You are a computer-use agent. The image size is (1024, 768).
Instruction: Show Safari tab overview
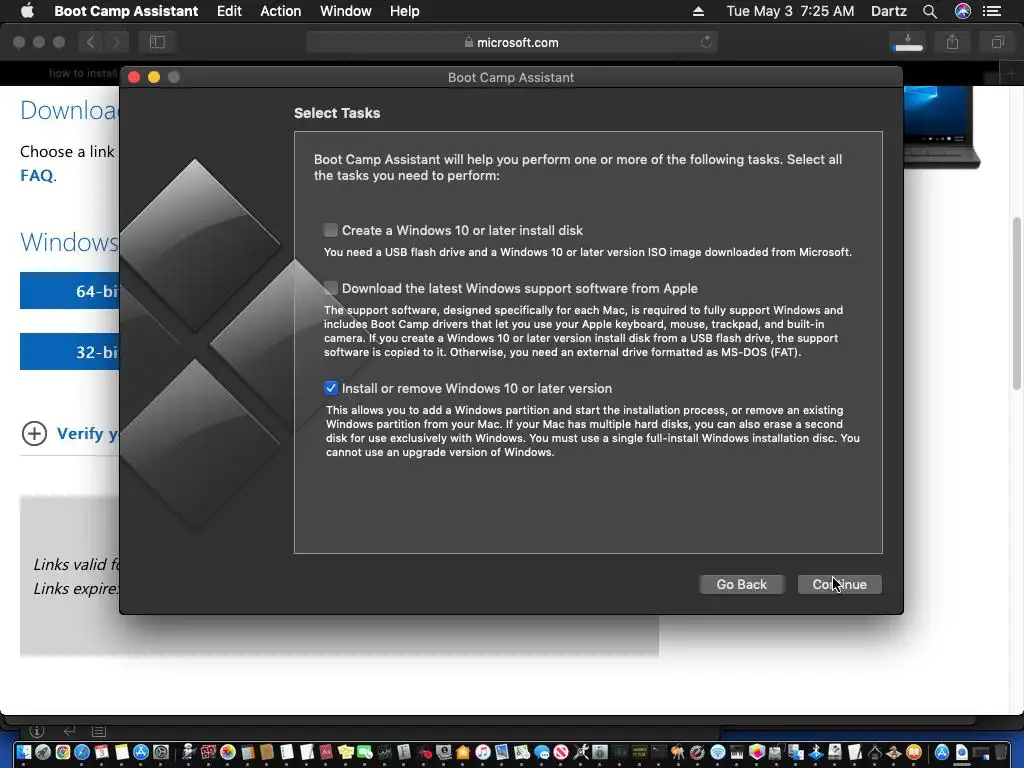pos(997,42)
